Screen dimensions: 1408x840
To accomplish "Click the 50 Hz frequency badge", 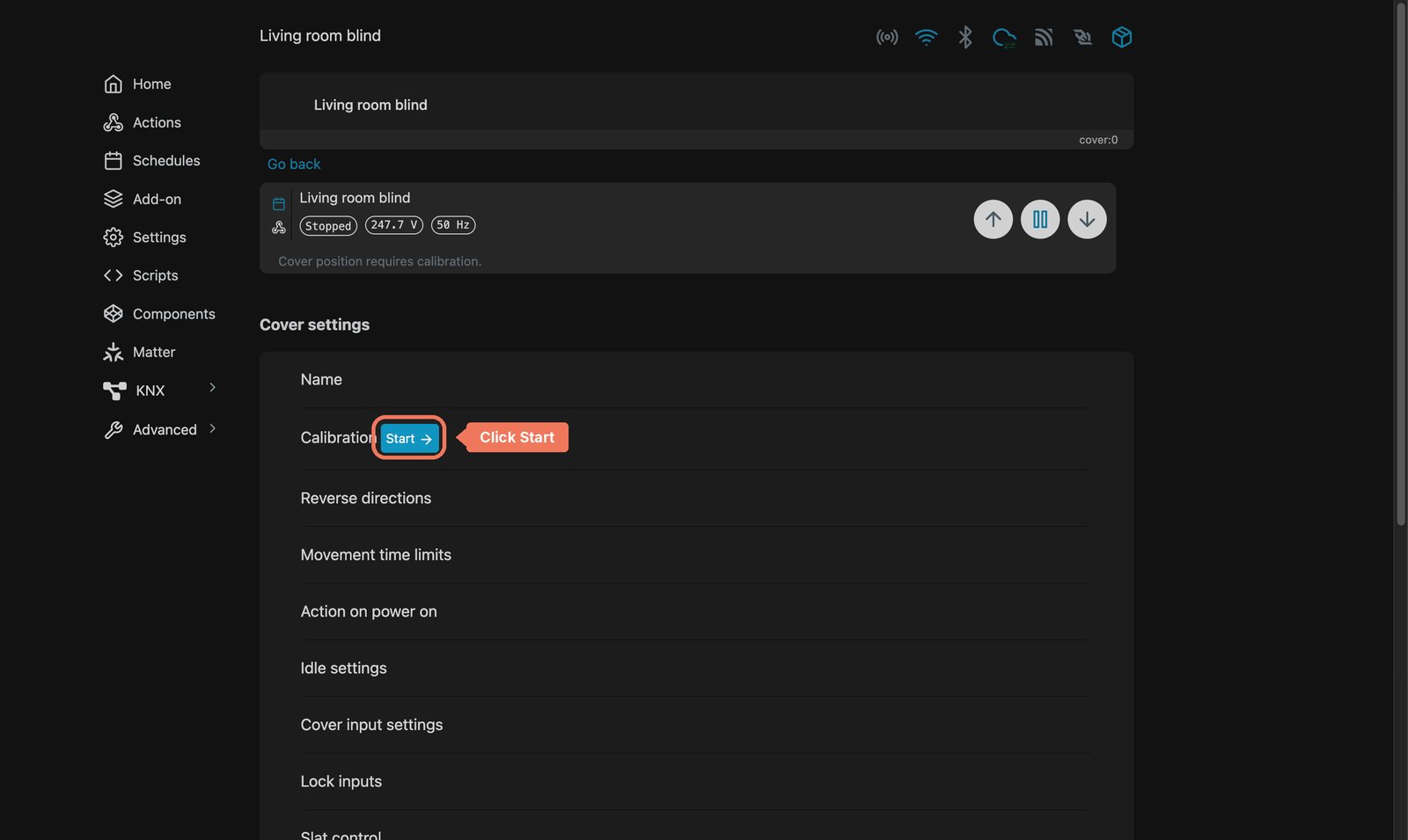I will [x=453, y=225].
